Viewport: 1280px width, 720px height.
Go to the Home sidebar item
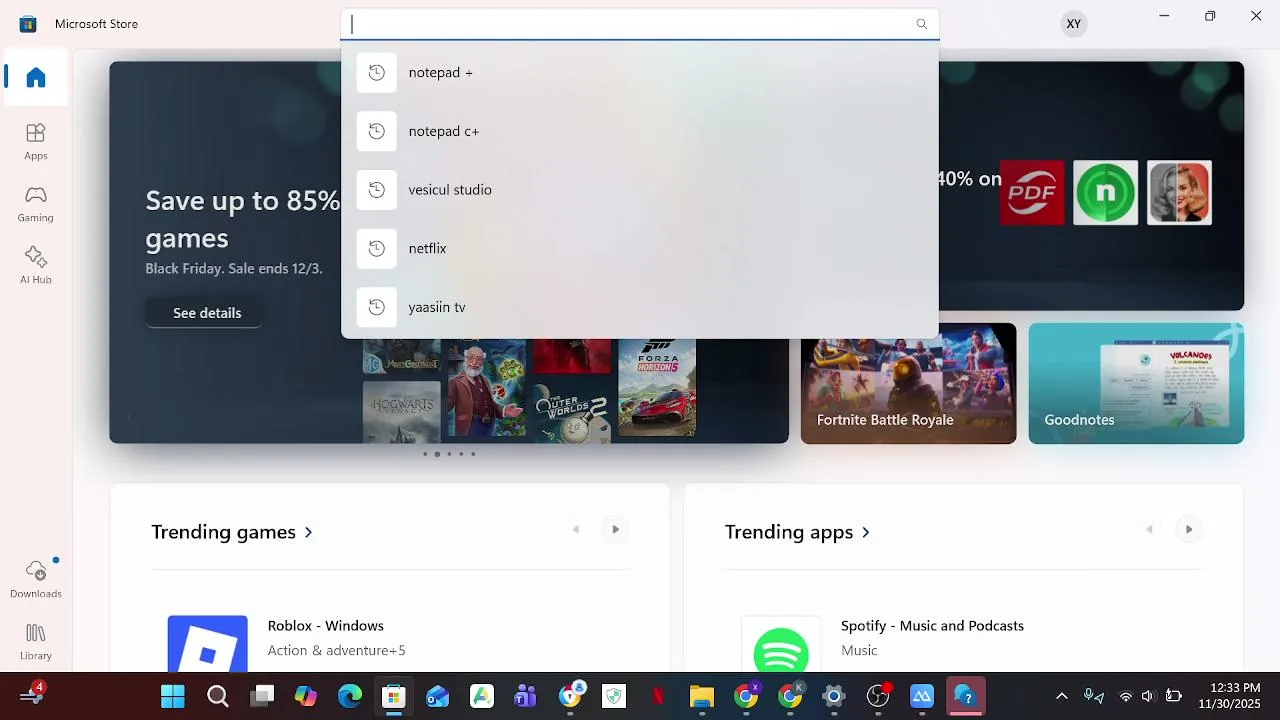pyautogui.click(x=36, y=77)
